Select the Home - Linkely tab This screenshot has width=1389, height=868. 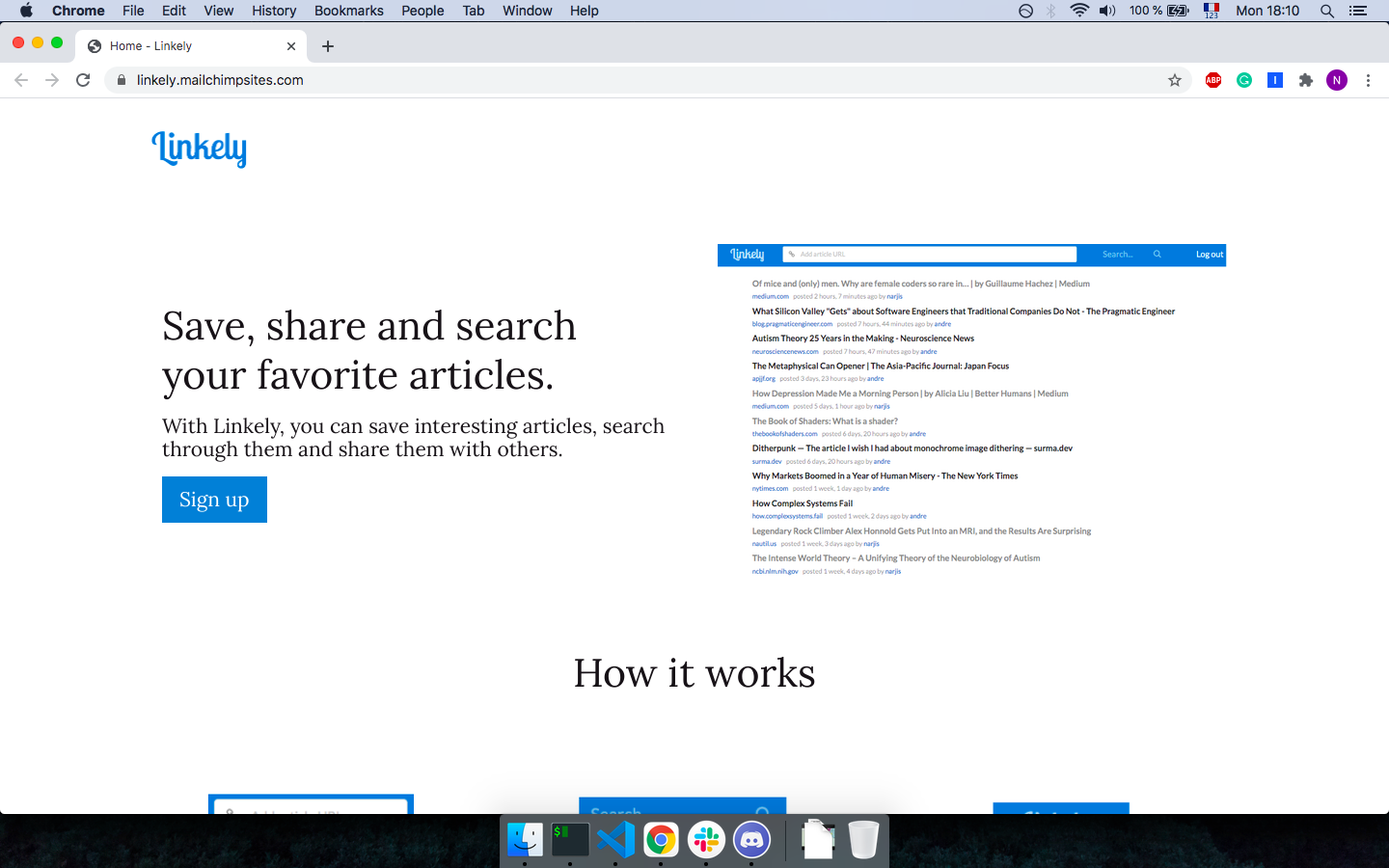point(191,46)
